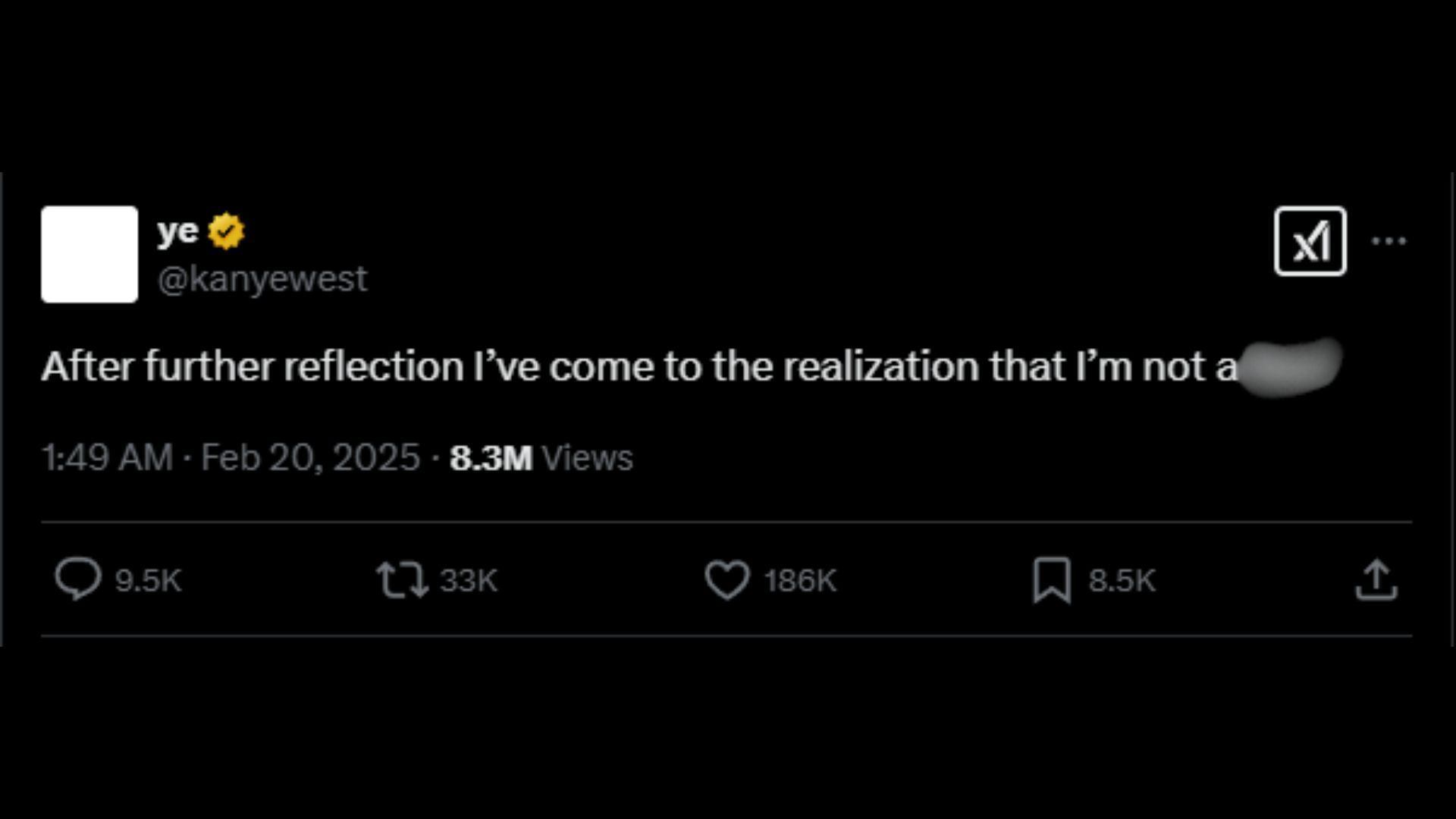Viewport: 1456px width, 819px height.
Task: Click the gold verified badge next to ye
Action: click(226, 231)
